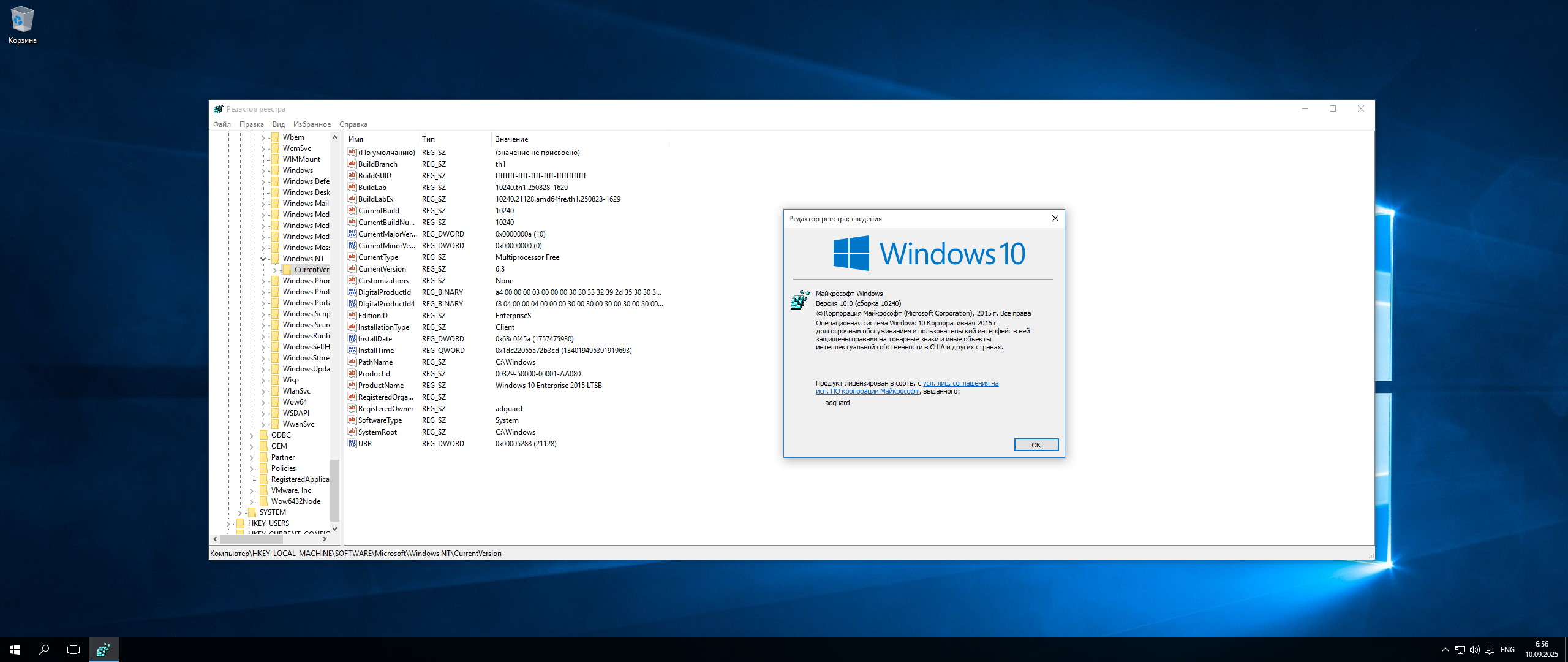Click the tree vertical scrollbar thumb

tap(334, 489)
